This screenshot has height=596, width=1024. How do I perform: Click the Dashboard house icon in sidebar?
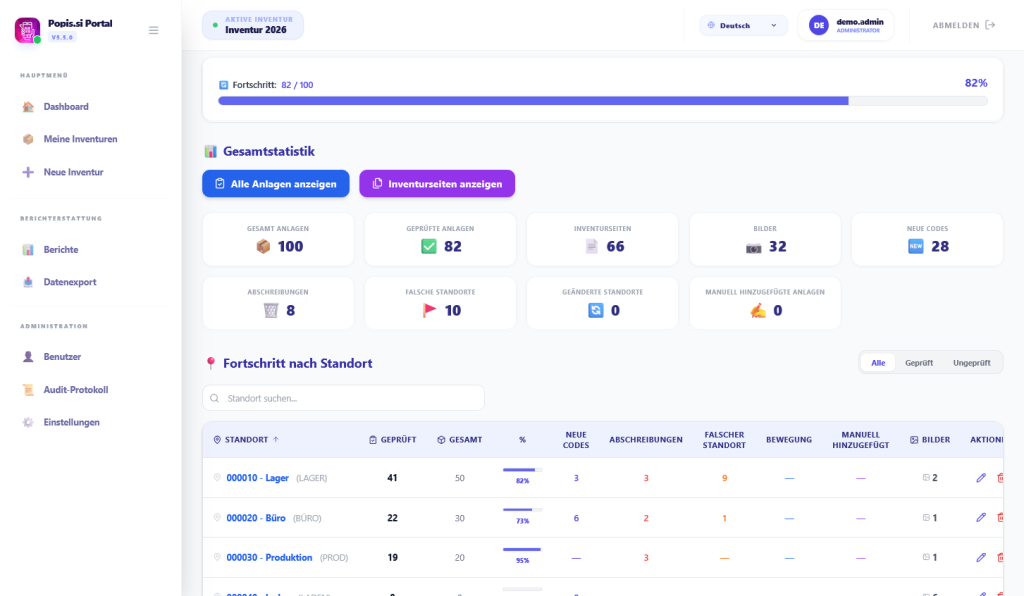(28, 107)
